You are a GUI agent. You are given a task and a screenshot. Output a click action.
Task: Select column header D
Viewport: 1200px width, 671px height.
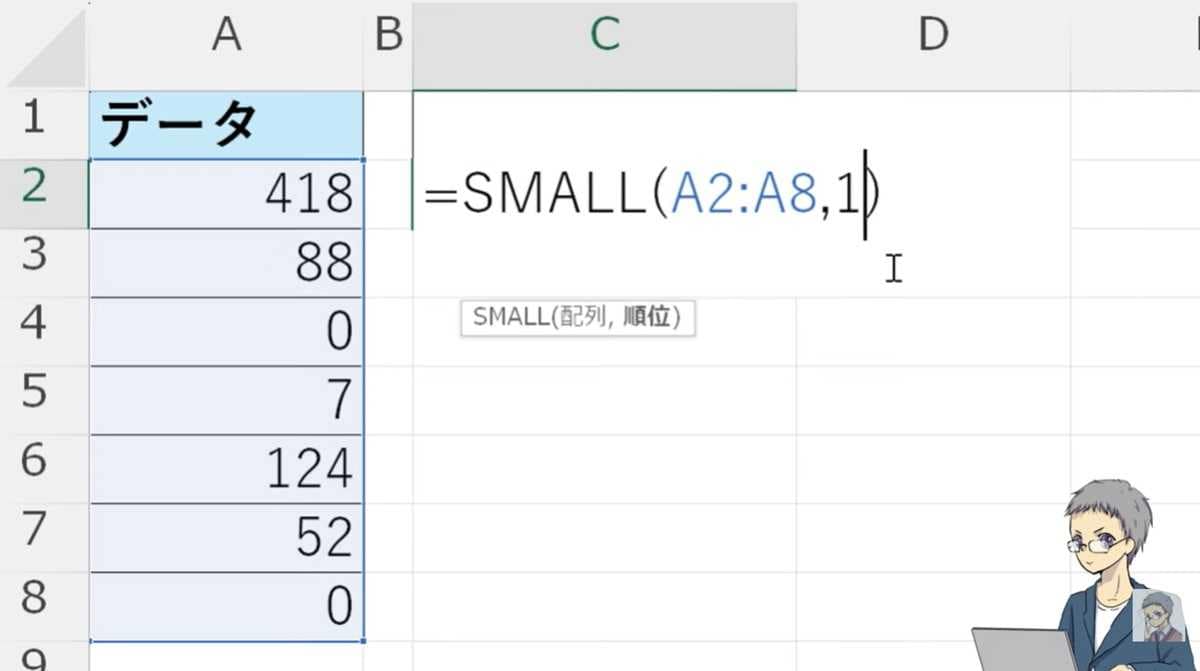[934, 35]
